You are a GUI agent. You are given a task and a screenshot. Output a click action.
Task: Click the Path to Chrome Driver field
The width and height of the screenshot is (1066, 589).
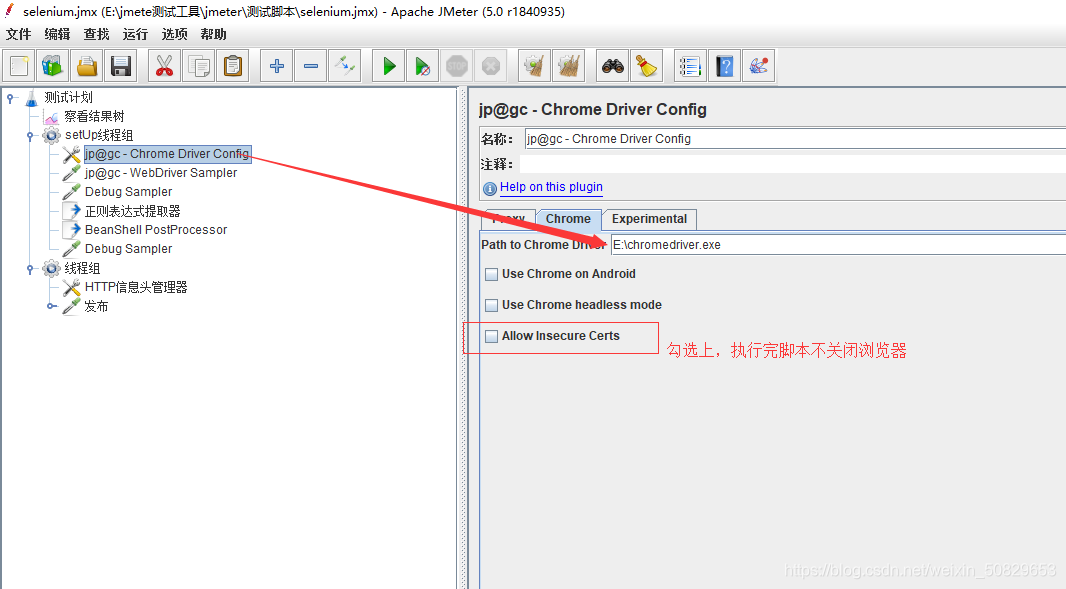point(838,245)
